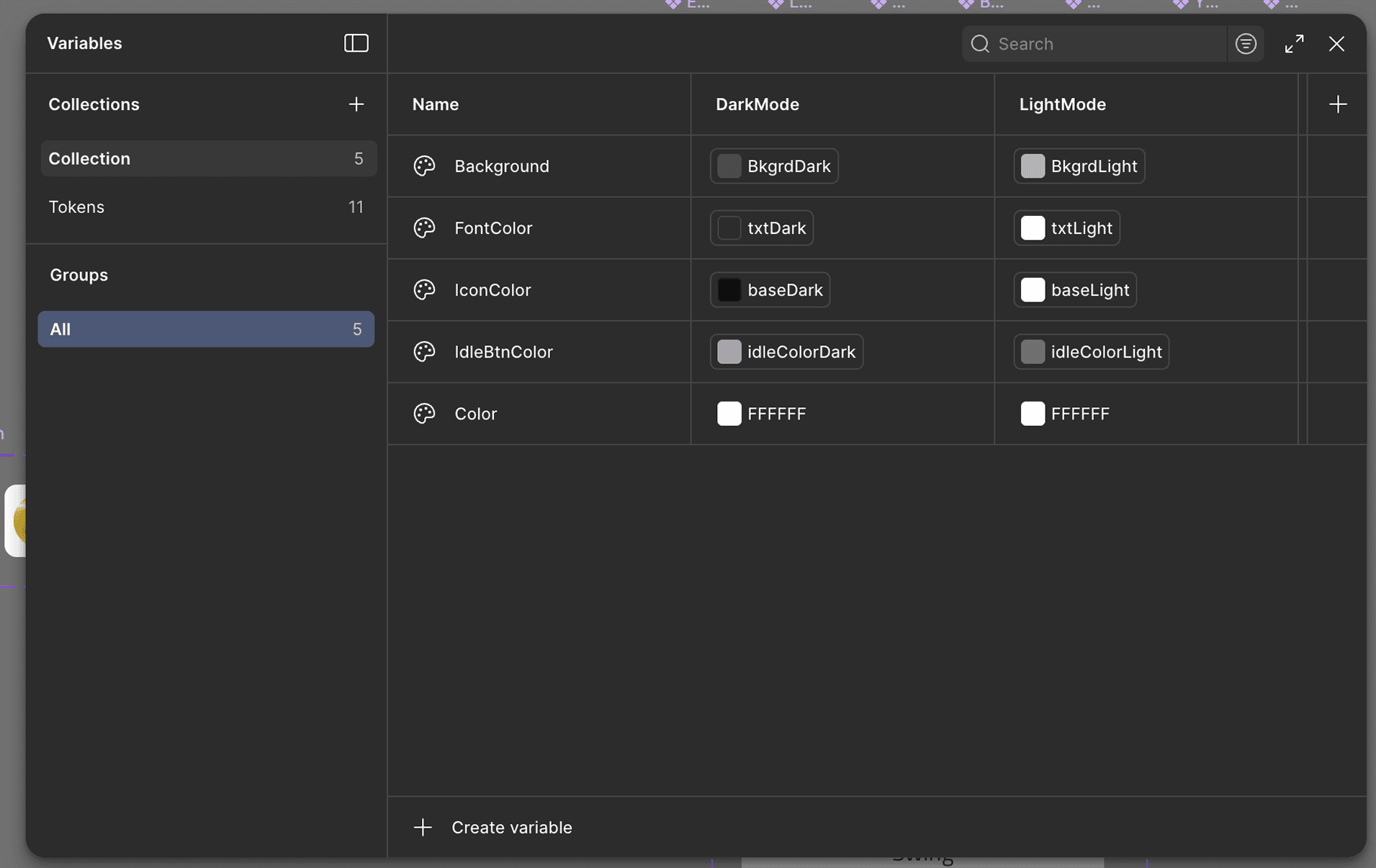1376x868 pixels.
Task: Close the Variables panel
Action: (x=1338, y=43)
